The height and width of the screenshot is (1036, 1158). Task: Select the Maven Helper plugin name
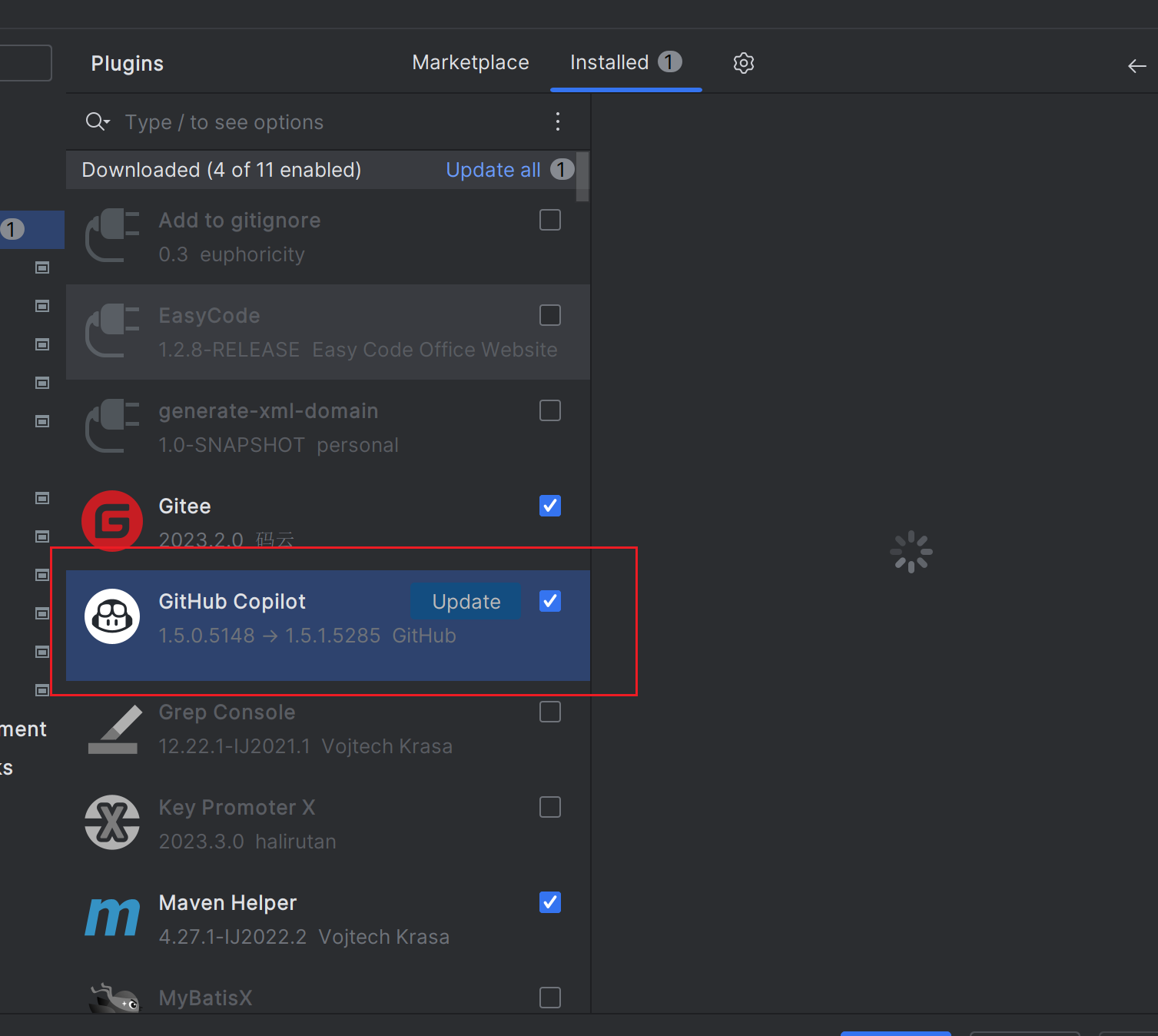227,903
